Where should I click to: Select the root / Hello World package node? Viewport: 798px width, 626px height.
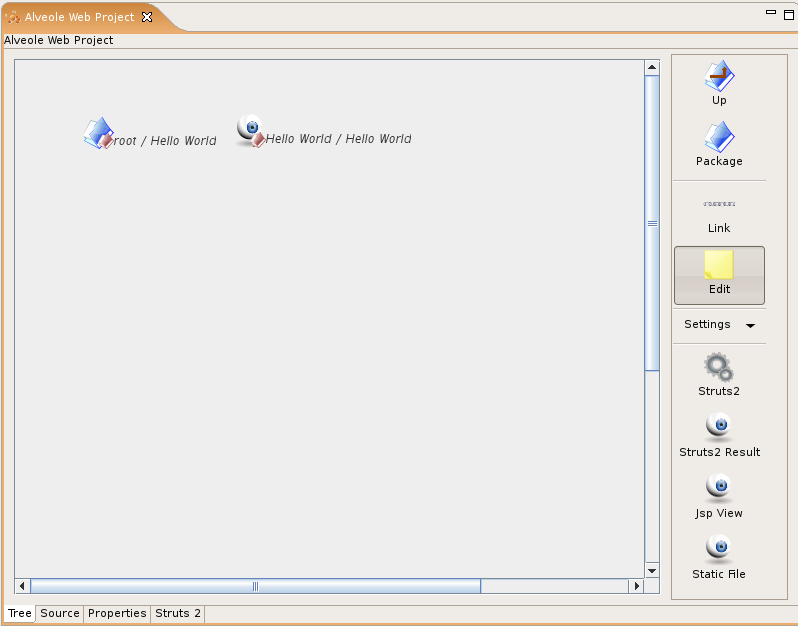(x=99, y=134)
